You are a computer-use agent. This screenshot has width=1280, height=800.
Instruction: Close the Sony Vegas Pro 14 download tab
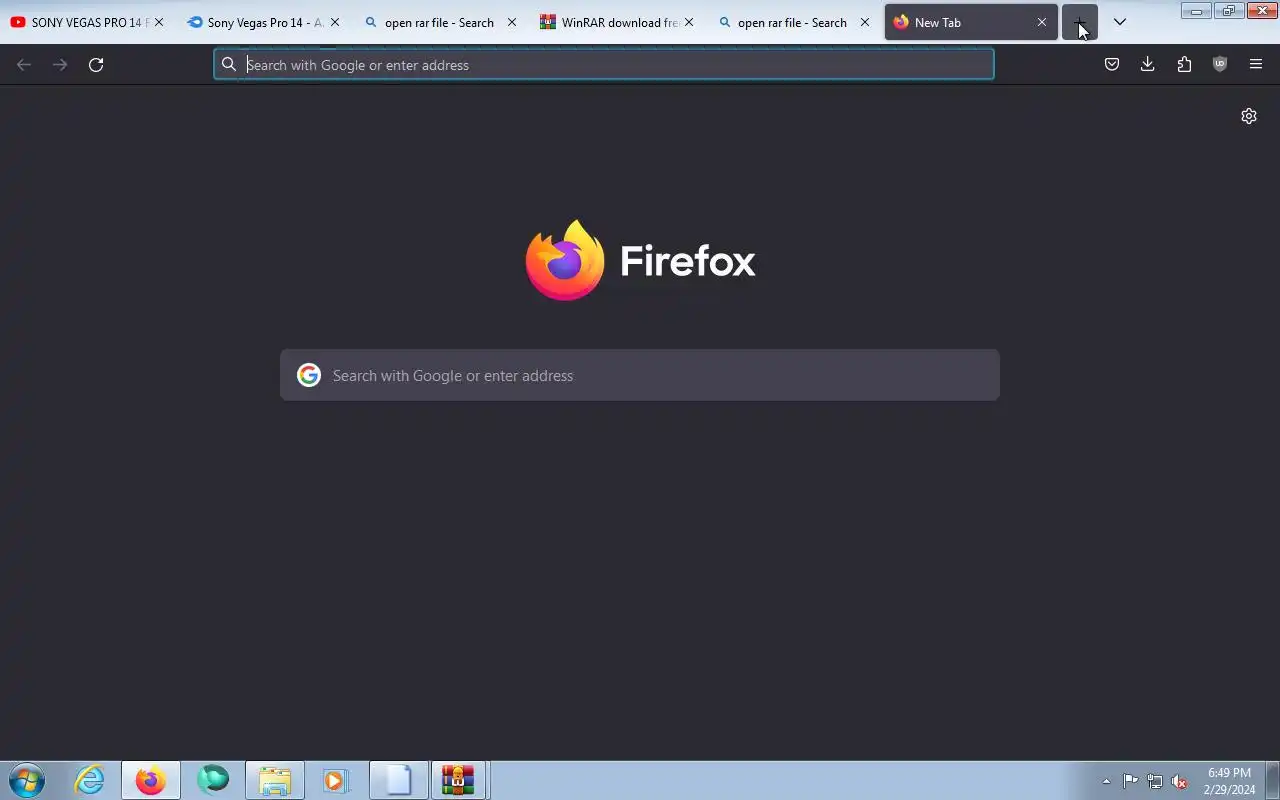click(335, 22)
